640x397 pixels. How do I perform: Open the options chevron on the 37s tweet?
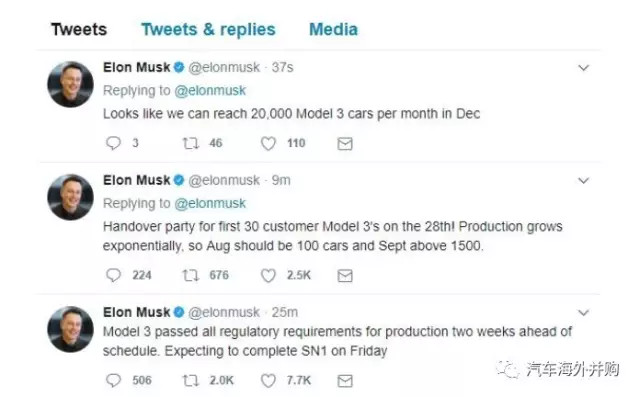(584, 68)
